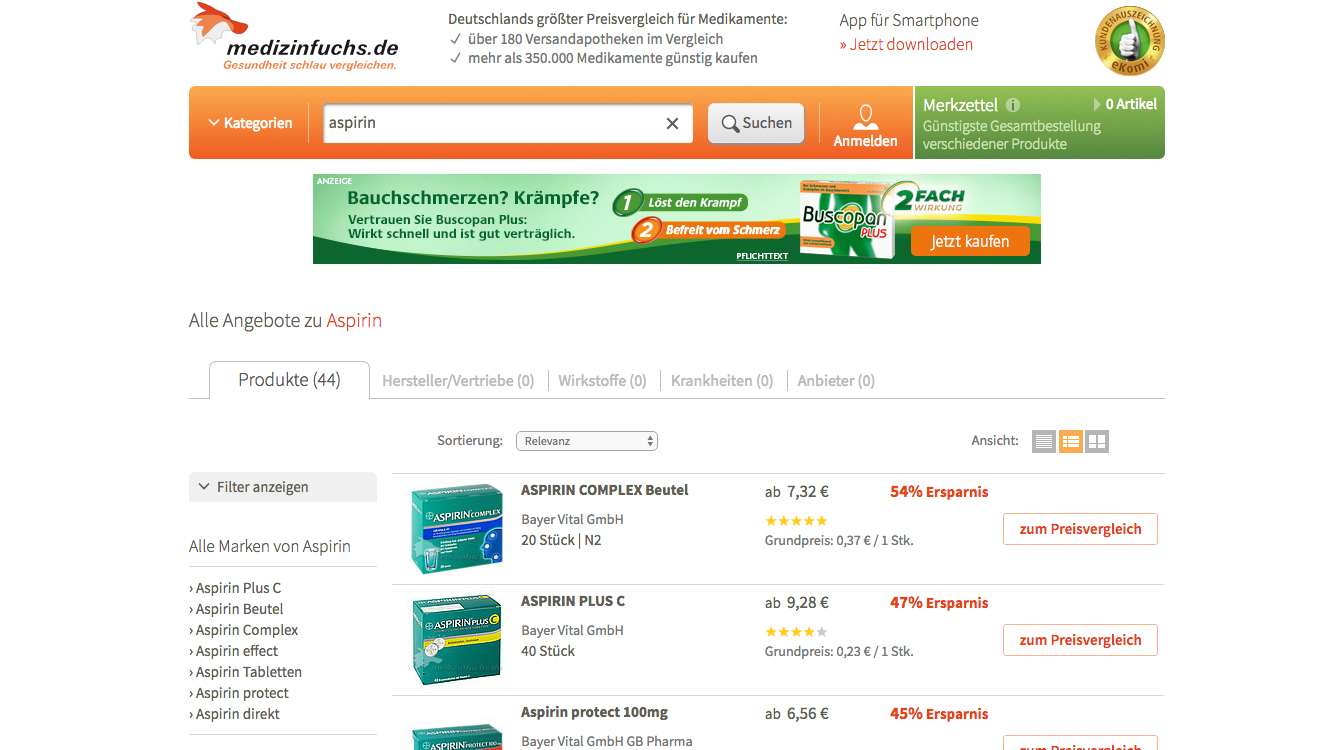
Task: Clear the search field with the X icon
Action: [x=672, y=123]
